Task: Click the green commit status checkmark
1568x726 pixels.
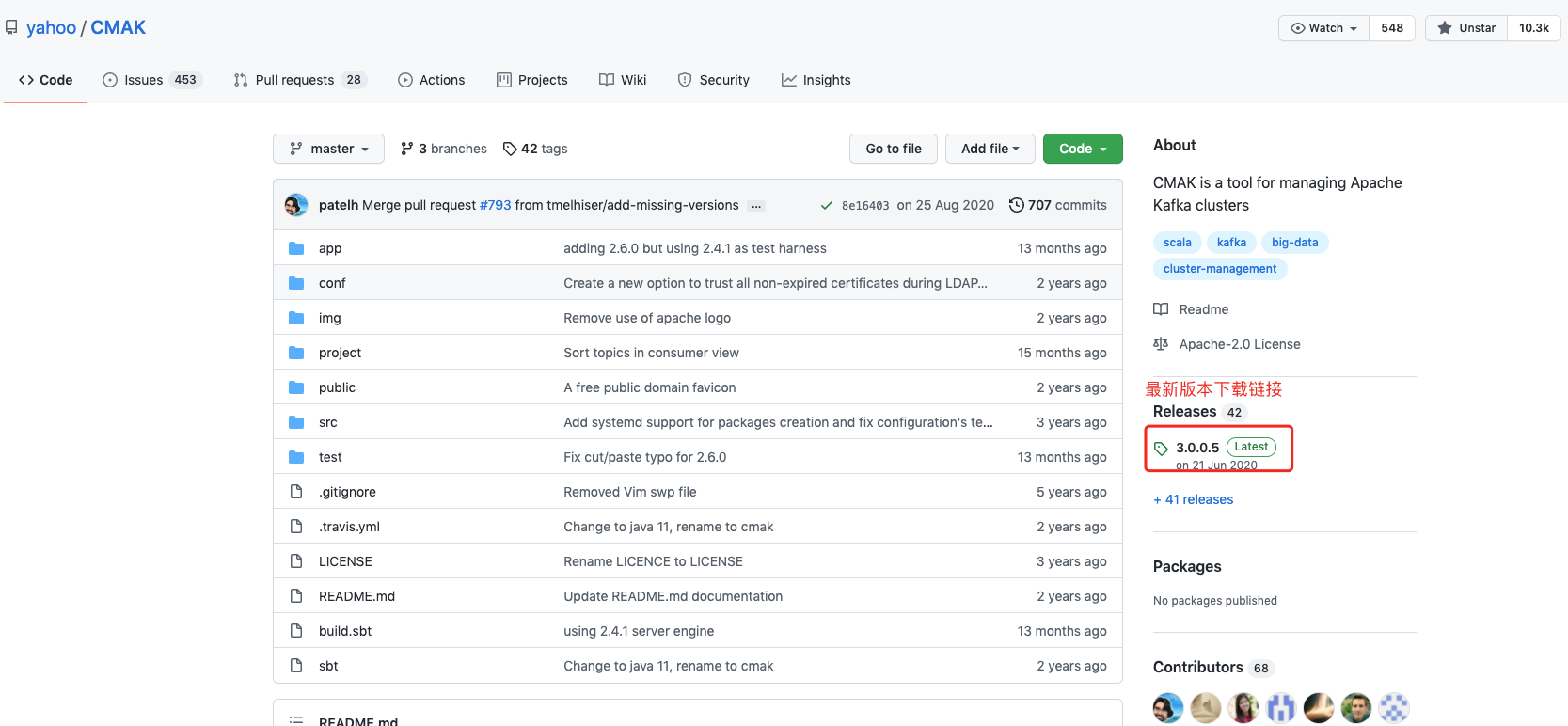Action: click(x=827, y=205)
